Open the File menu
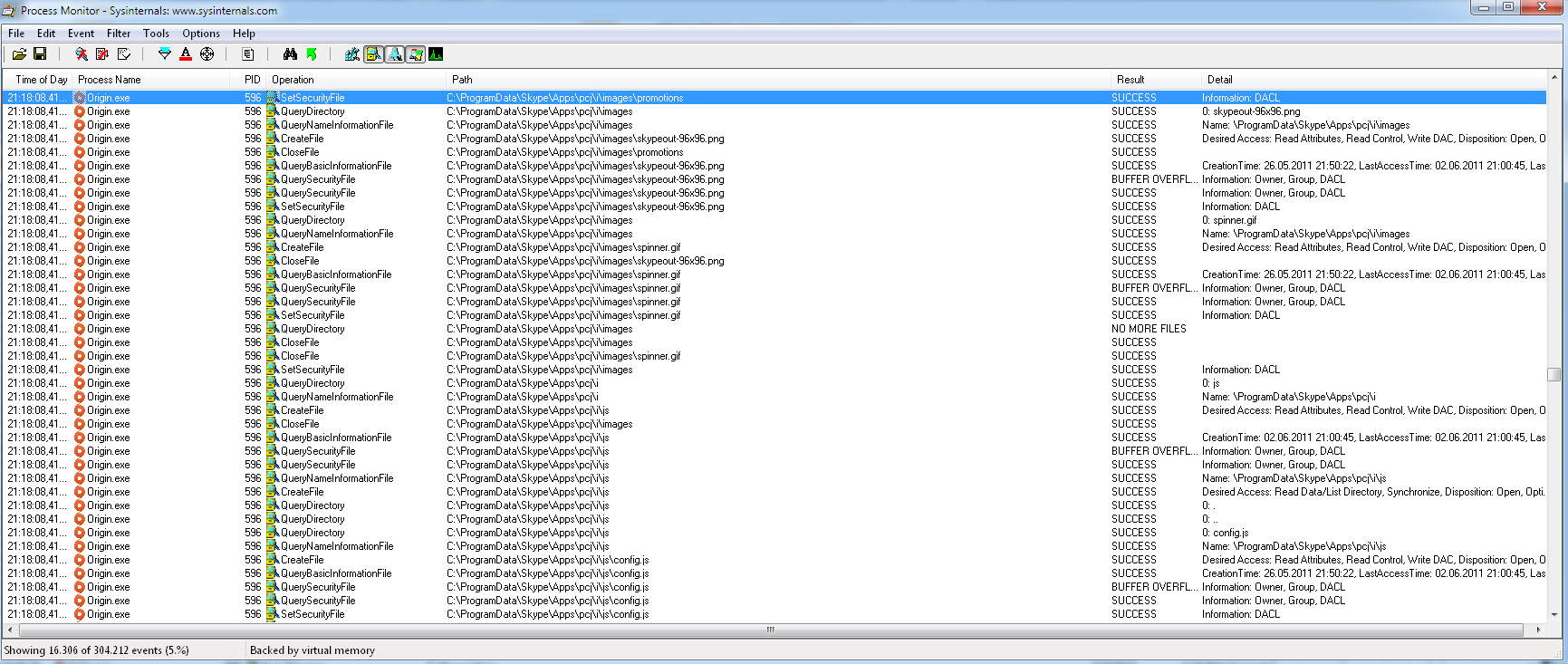Screen dimensions: 1568x664 click(16, 34)
